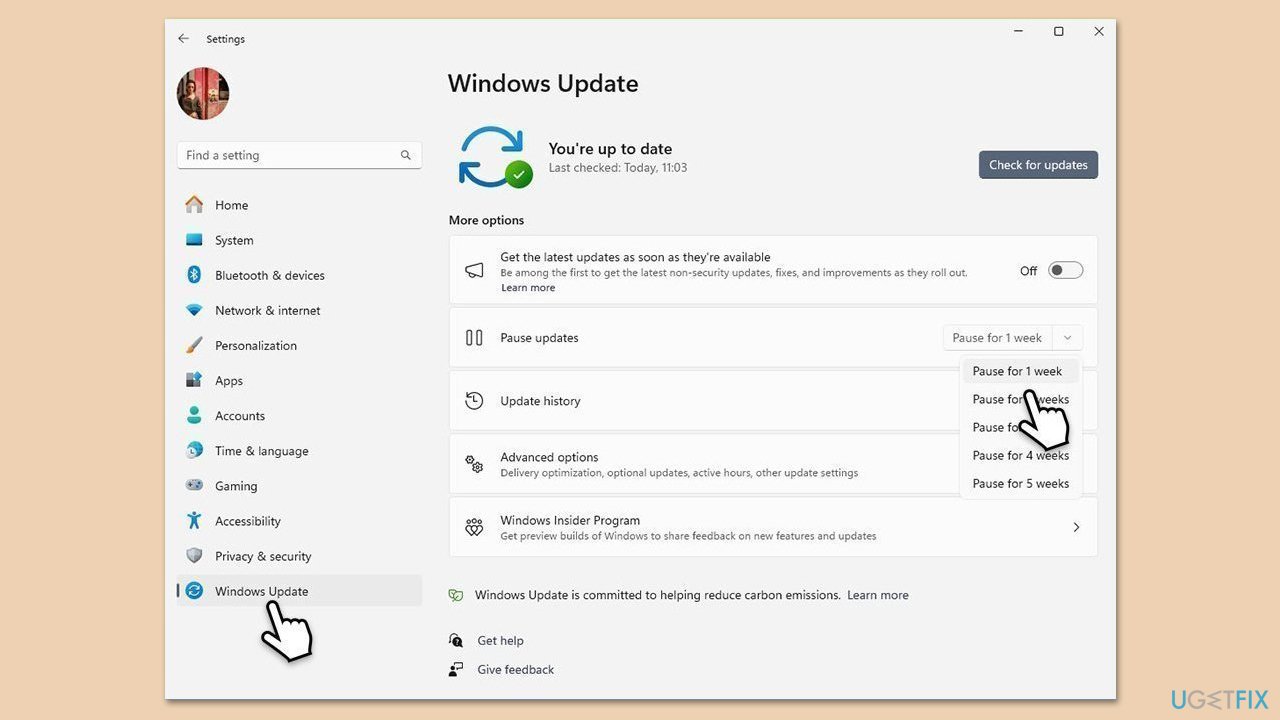1280x720 pixels.
Task: Navigate to Network & internet
Action: coord(299,310)
